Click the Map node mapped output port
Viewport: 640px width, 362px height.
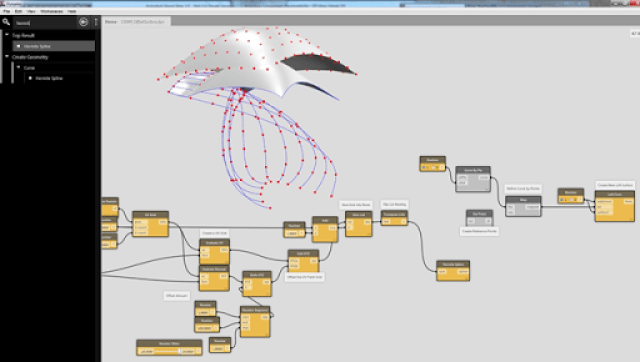pos(533,207)
